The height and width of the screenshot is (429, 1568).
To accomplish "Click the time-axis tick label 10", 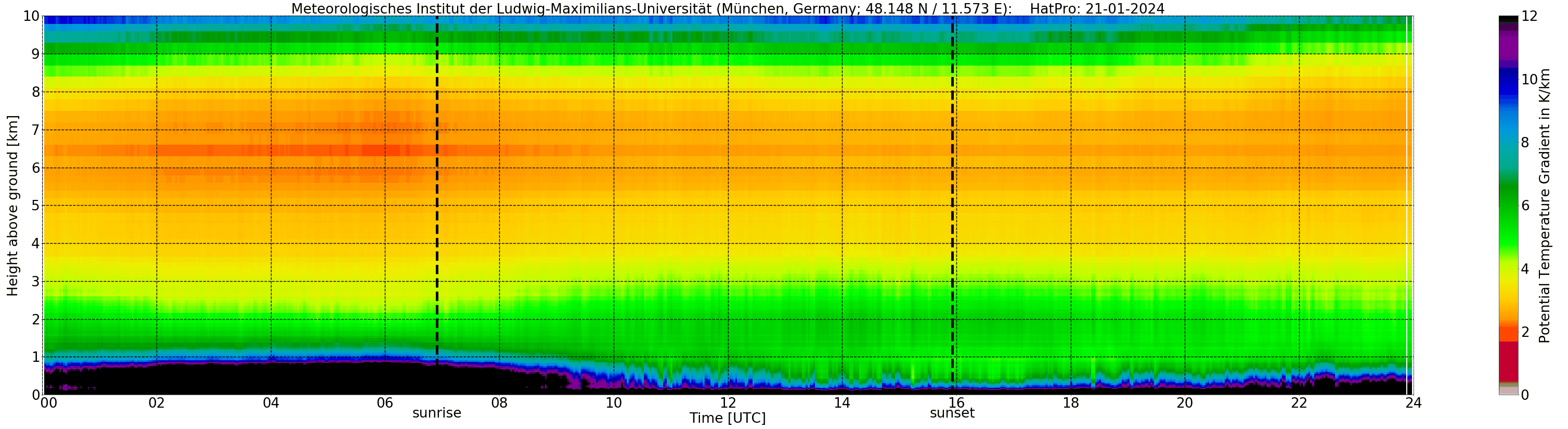I will click(614, 403).
